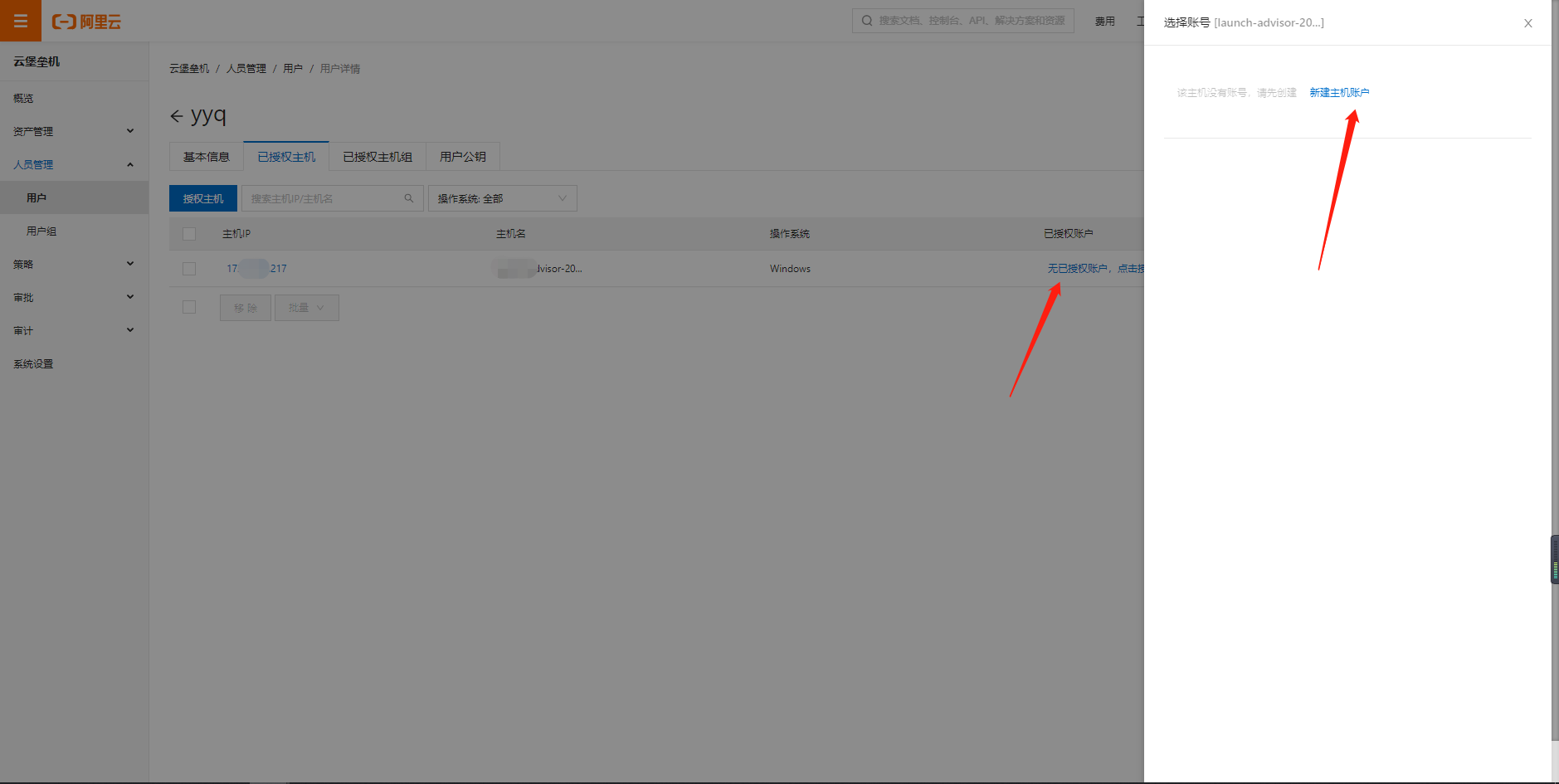The height and width of the screenshot is (784, 1559).
Task: Click the Windows cell in the host row
Action: pyautogui.click(x=790, y=269)
